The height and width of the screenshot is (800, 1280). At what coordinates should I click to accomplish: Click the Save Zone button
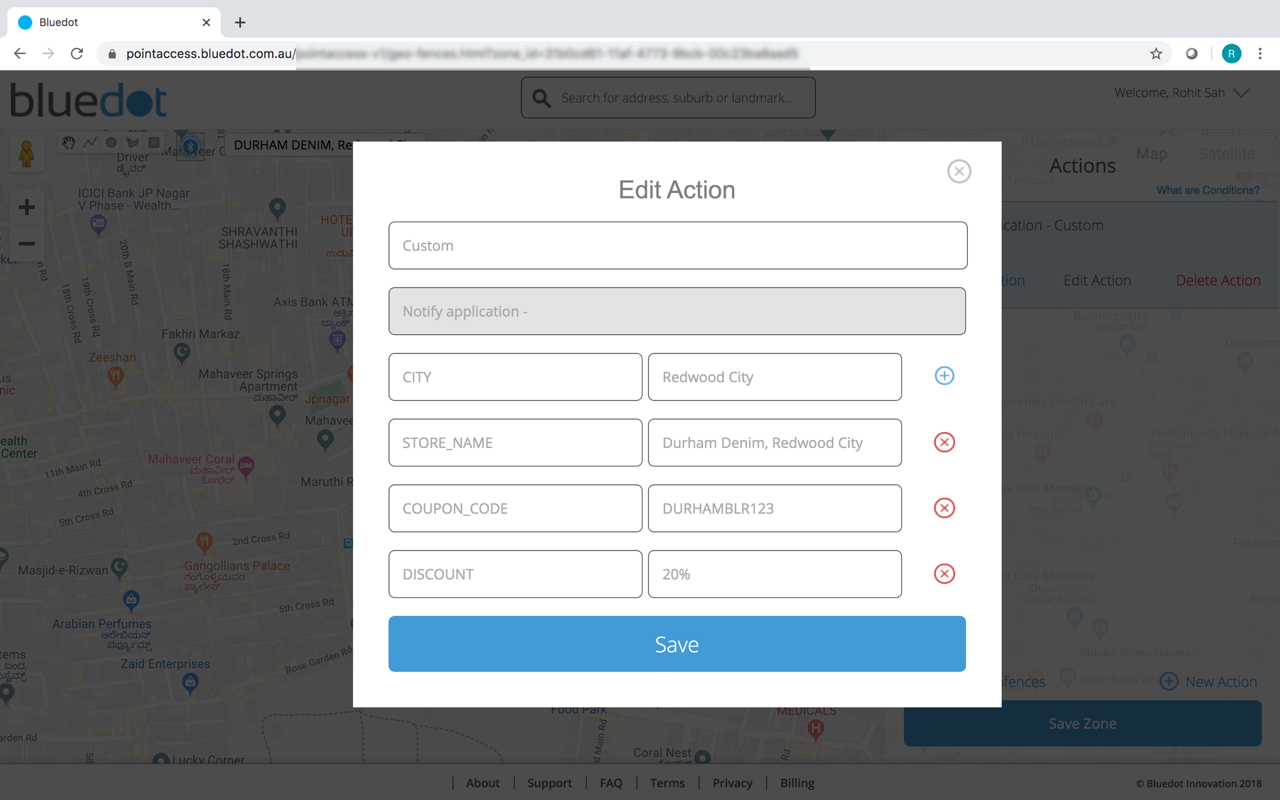pos(1082,723)
